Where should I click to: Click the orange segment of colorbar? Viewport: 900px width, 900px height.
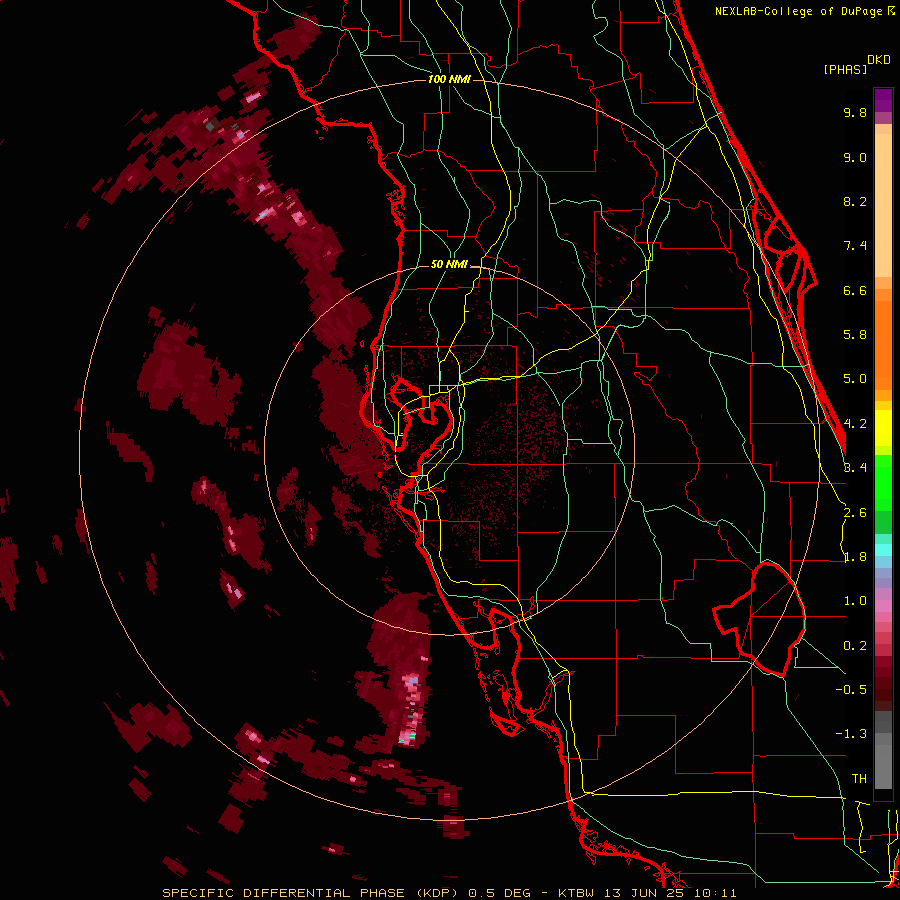coord(883,346)
